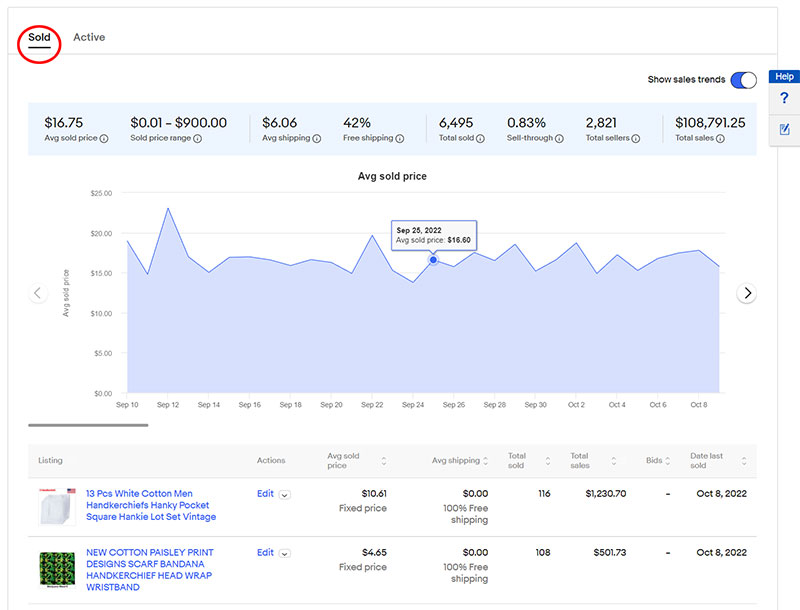The width and height of the screenshot is (800, 610).
Task: Click info icon beside Total sellers
Action: point(638,138)
